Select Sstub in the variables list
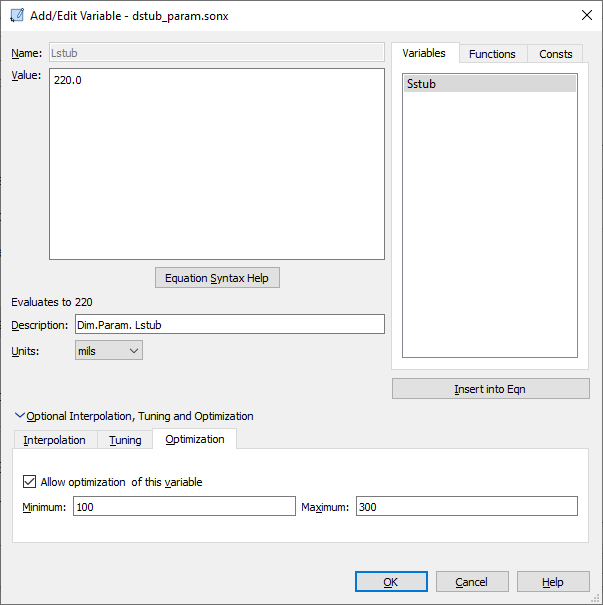 coord(489,84)
